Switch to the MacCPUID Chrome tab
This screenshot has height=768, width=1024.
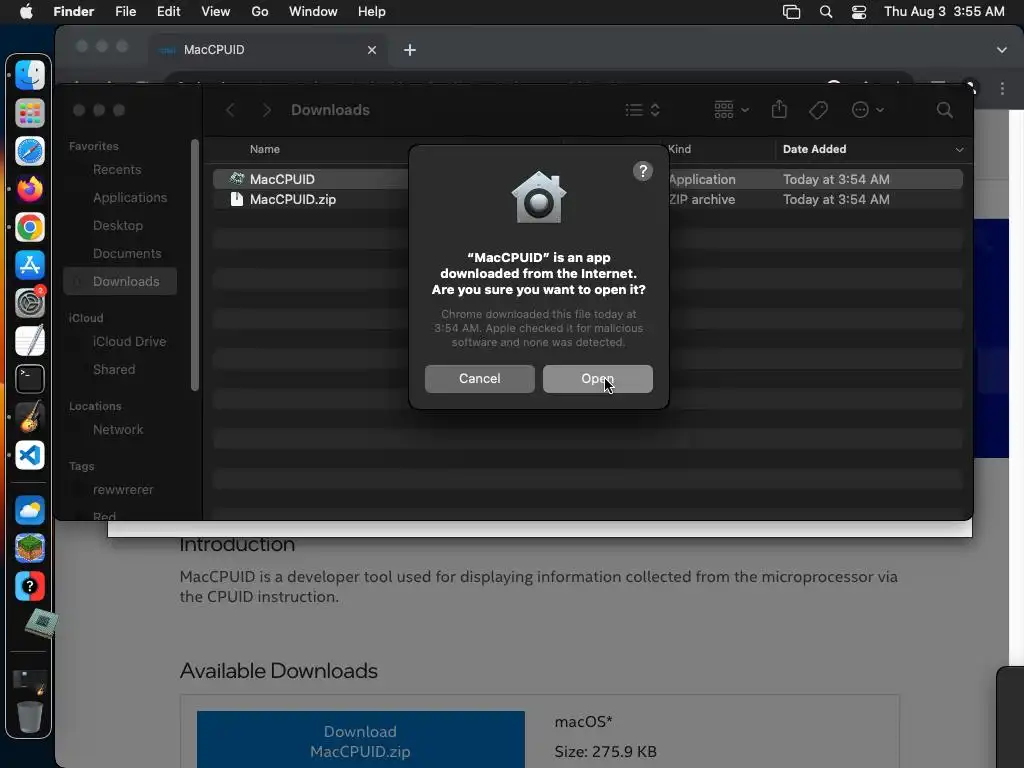pos(268,50)
